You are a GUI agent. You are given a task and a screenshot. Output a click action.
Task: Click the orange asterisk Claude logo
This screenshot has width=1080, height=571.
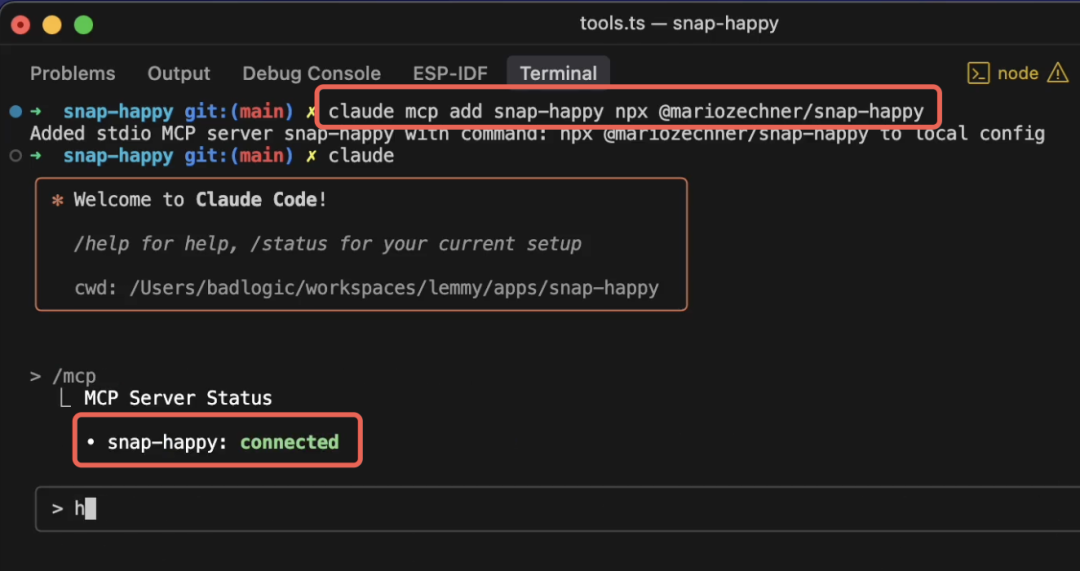pos(57,200)
